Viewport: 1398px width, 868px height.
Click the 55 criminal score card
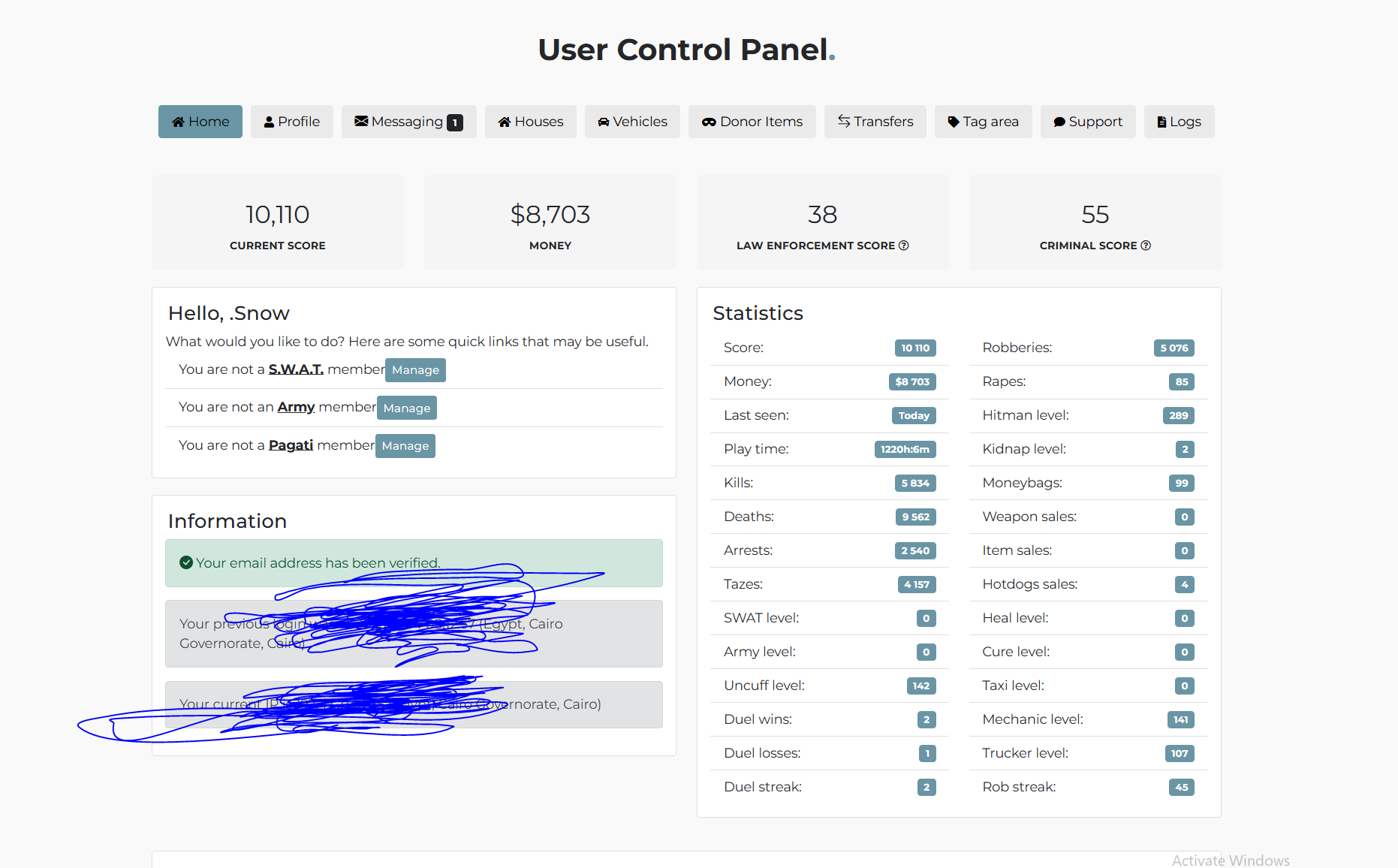coord(1095,223)
